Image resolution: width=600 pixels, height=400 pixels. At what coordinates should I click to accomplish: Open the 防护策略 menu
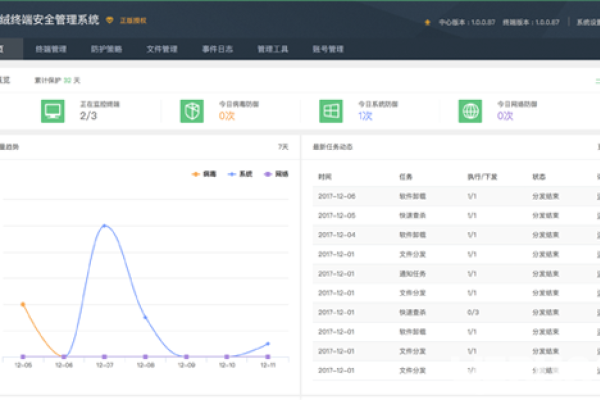[x=106, y=49]
